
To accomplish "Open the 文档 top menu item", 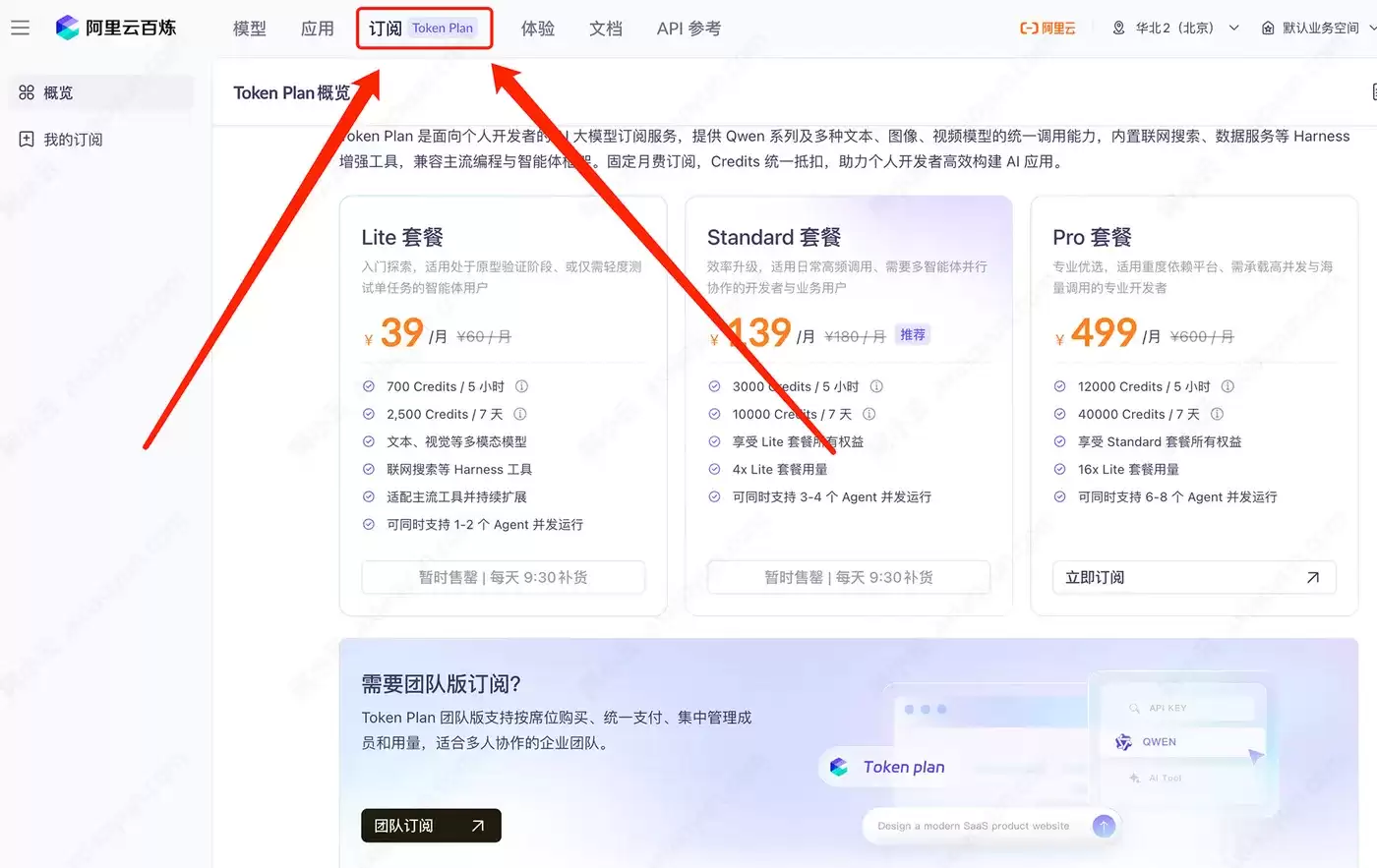I will pos(606,29).
